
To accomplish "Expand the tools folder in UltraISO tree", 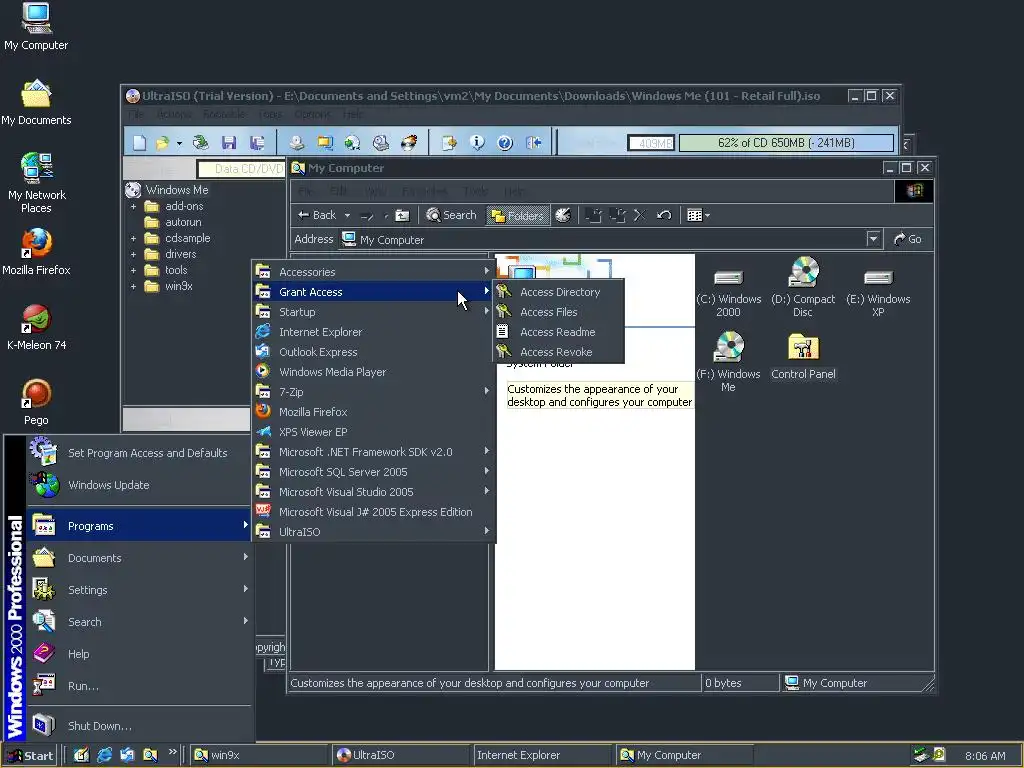I will click(133, 270).
